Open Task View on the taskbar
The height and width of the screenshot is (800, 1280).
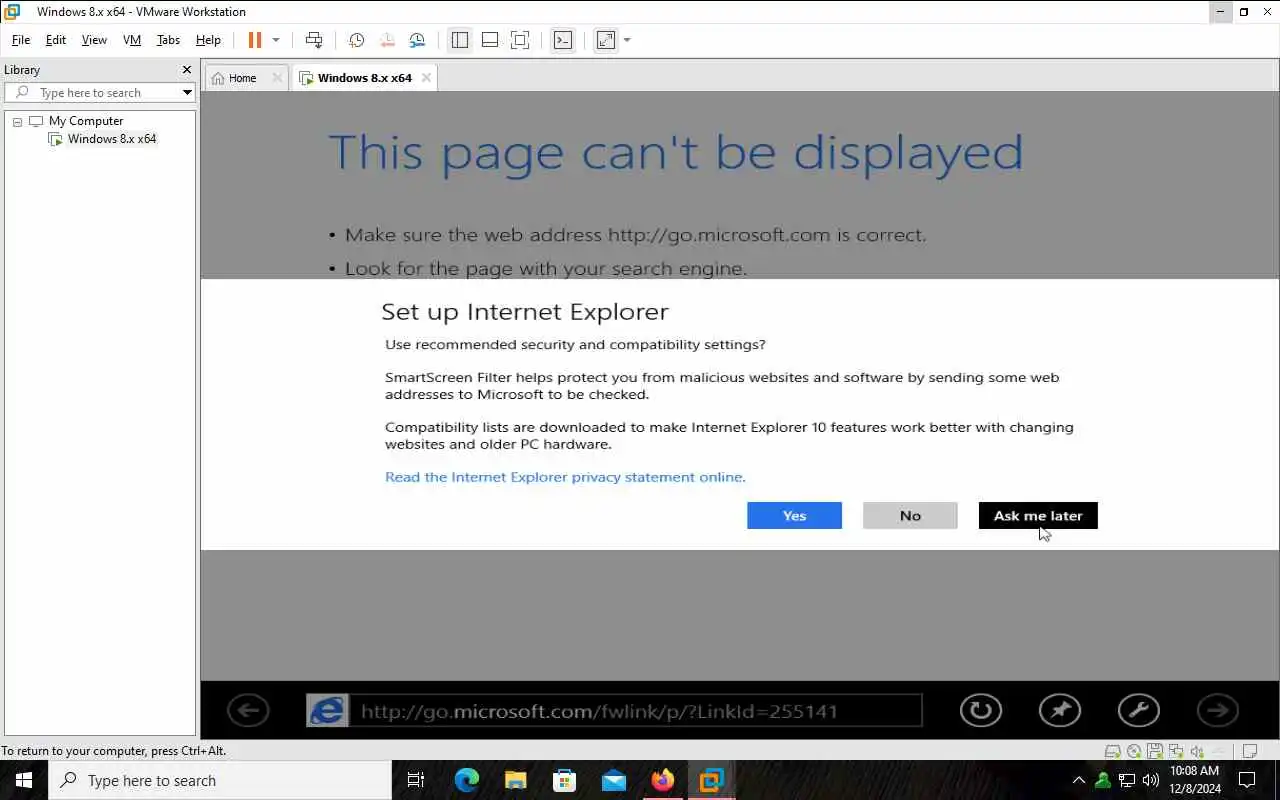416,780
